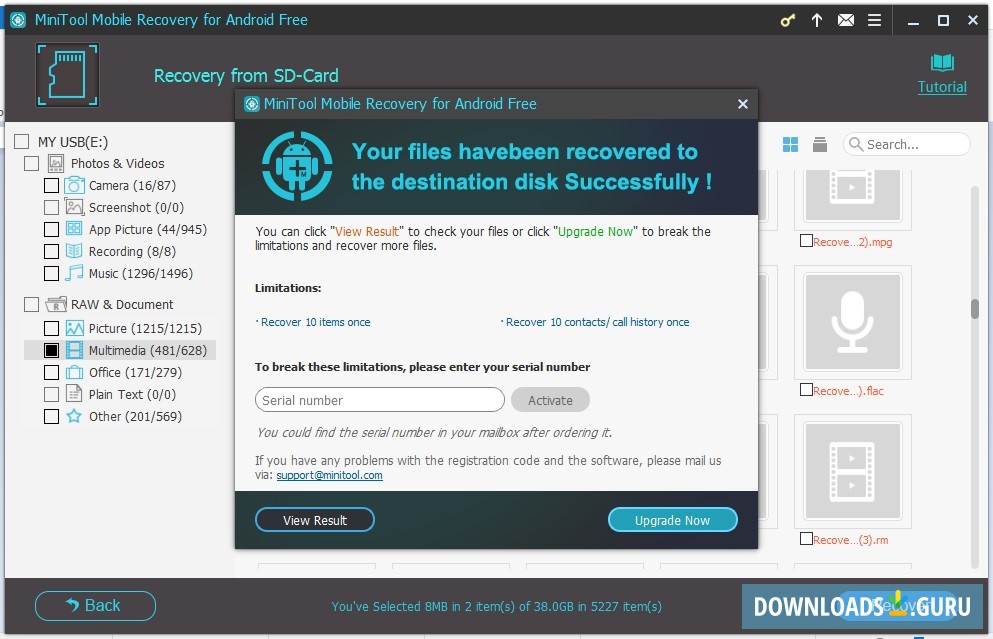This screenshot has width=993, height=639.
Task: Click the search magnifier icon
Action: tap(856, 144)
